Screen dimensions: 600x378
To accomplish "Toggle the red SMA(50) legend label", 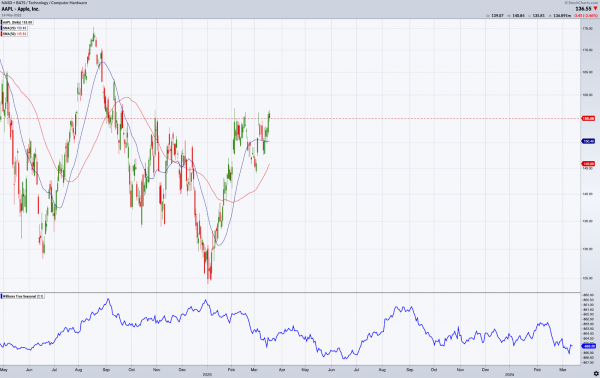I will point(14,34).
